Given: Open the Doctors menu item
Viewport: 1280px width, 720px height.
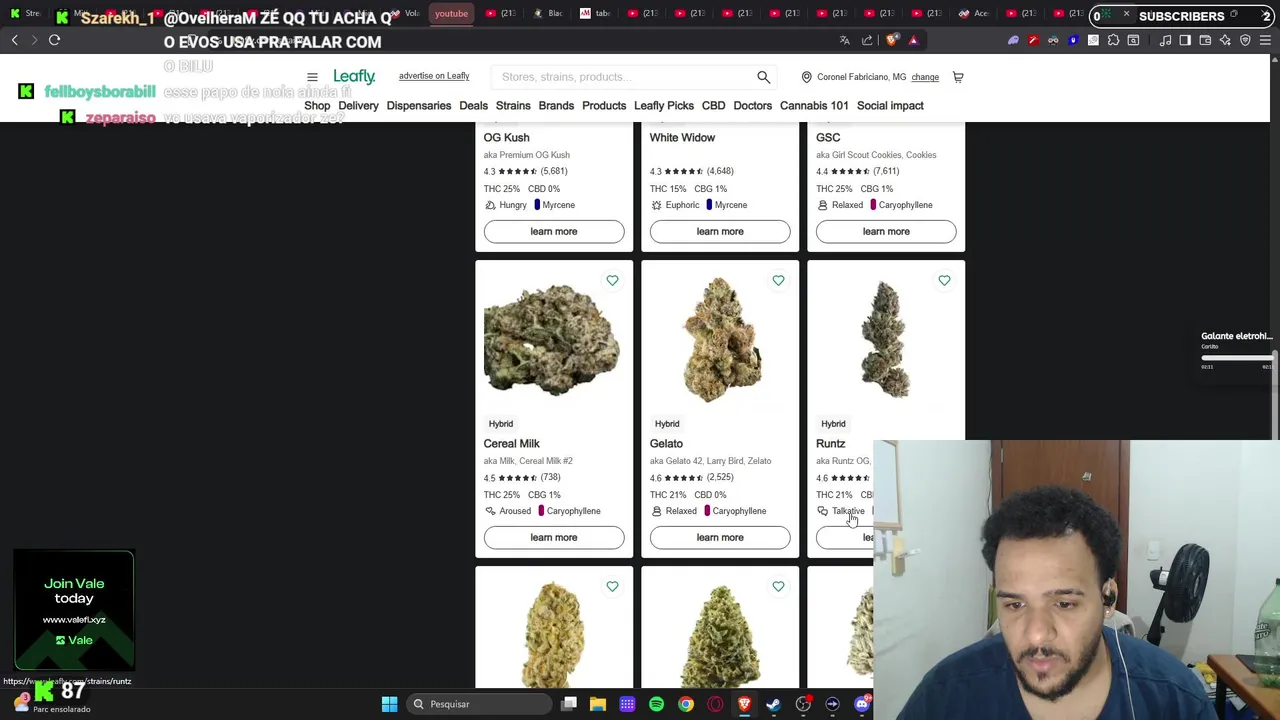Looking at the screenshot, I should click(x=752, y=106).
